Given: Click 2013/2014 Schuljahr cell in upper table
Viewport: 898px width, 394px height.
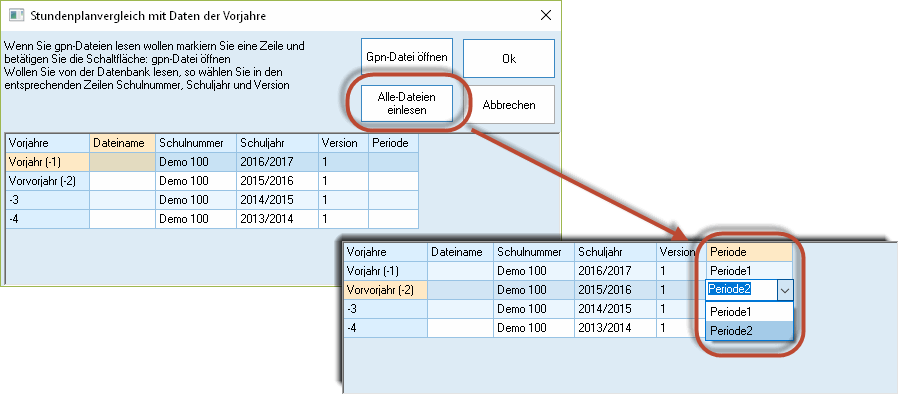Looking at the screenshot, I should click(278, 219).
